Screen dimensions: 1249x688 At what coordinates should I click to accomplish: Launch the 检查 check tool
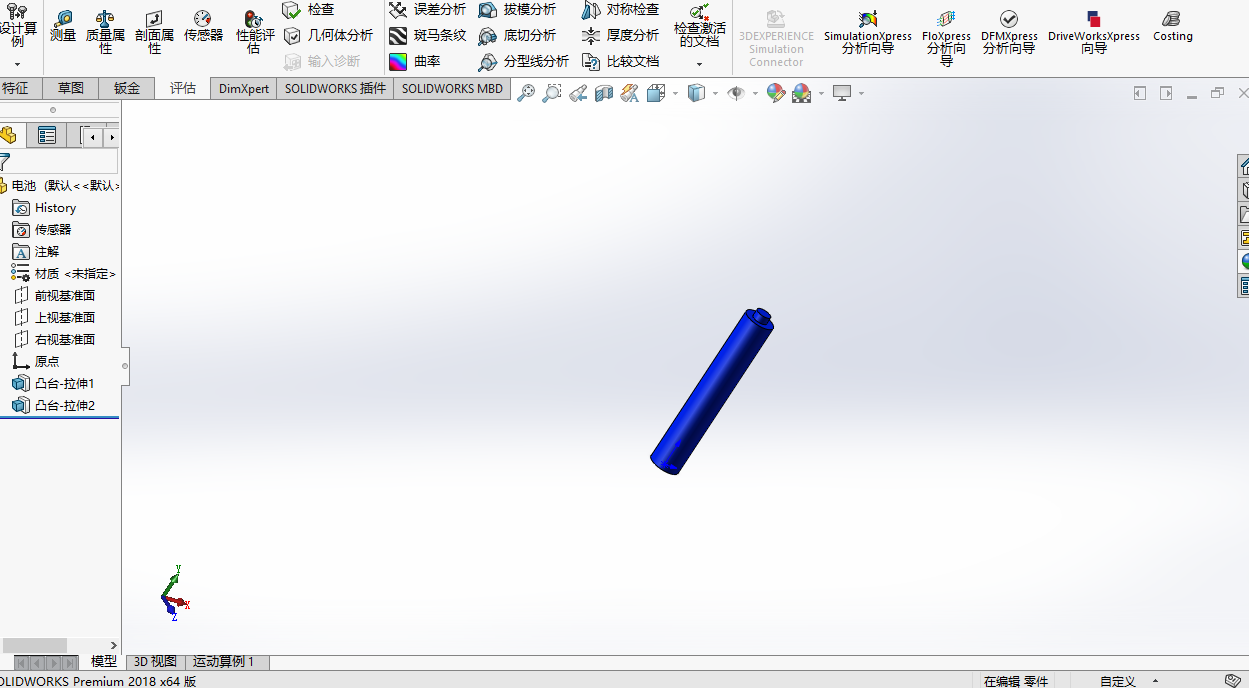308,10
